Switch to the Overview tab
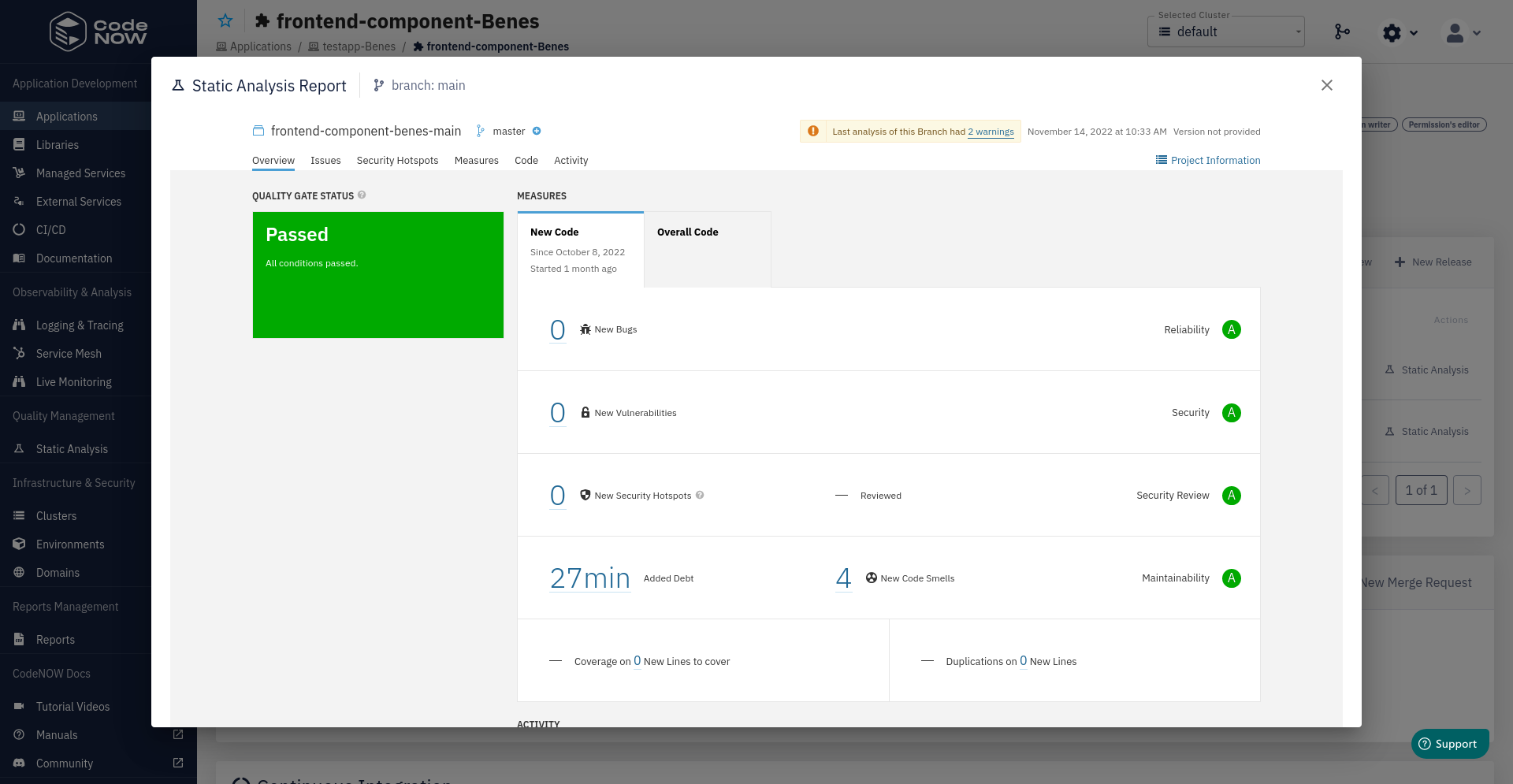This screenshot has height=784, width=1513. pos(273,160)
